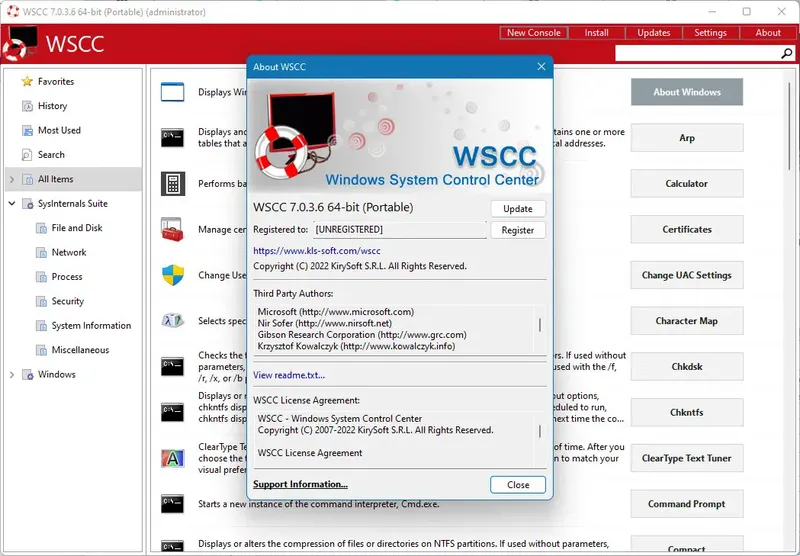800x556 pixels.
Task: Select the Krzysztof Kowalczyk author line
Action: (356, 346)
